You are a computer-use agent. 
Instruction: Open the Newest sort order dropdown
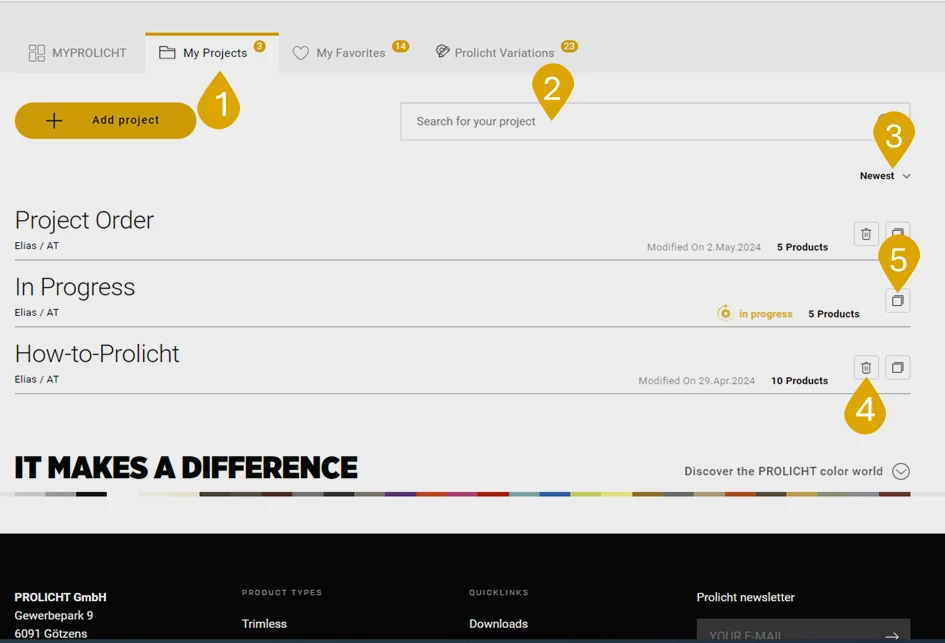(x=885, y=176)
